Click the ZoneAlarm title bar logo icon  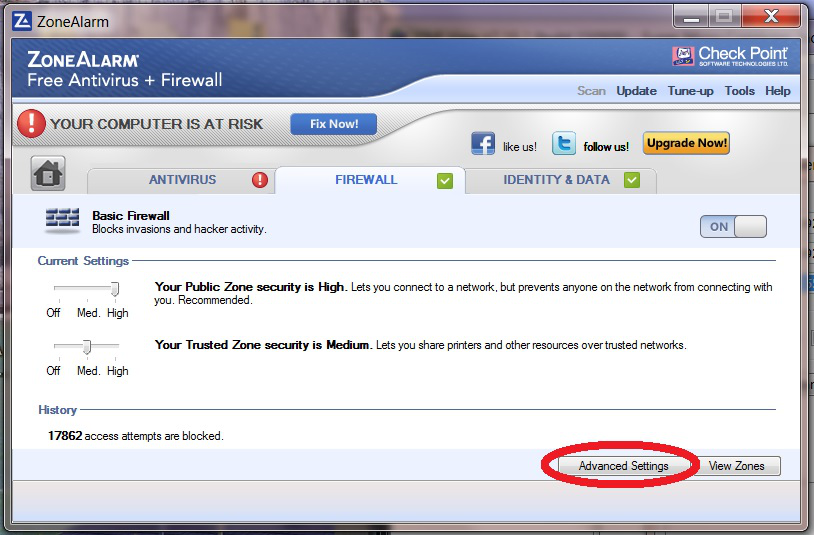pos(21,21)
